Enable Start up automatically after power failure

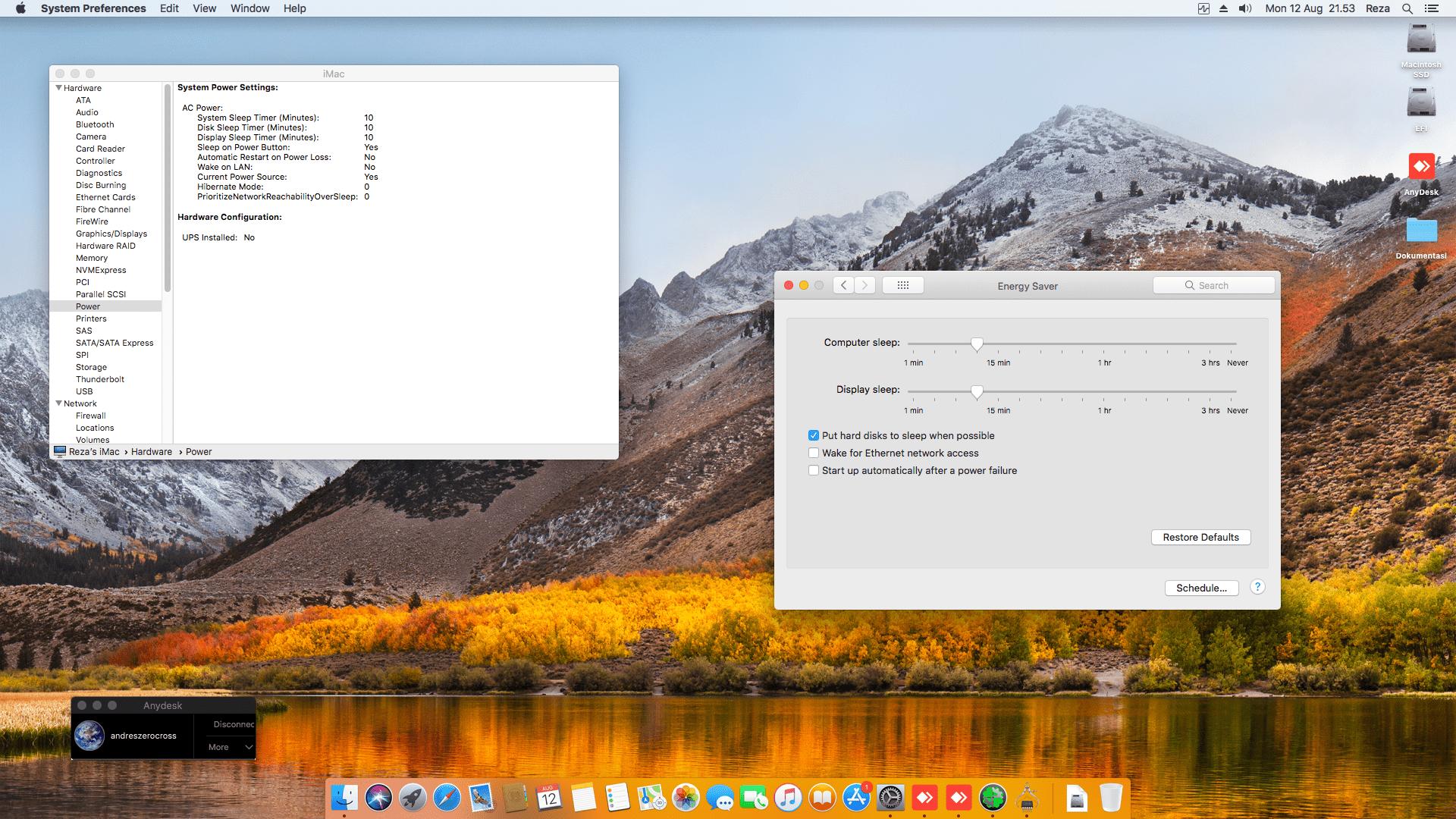[x=814, y=470]
